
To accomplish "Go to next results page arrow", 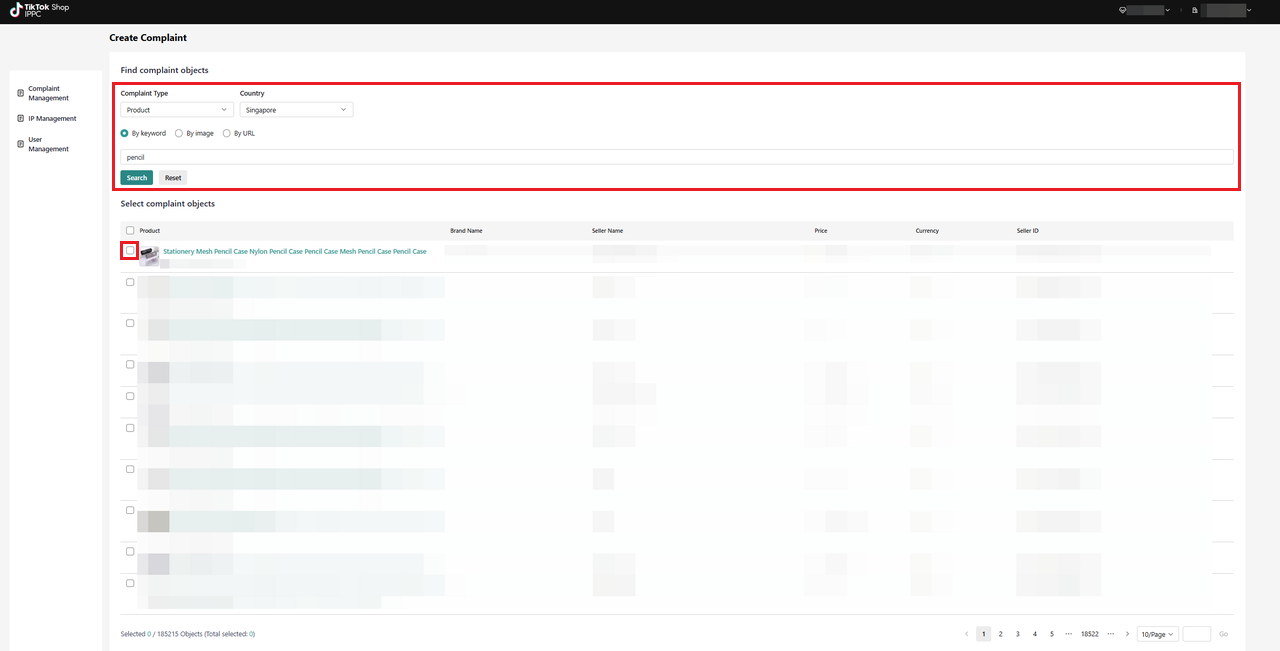I will pos(1127,634).
